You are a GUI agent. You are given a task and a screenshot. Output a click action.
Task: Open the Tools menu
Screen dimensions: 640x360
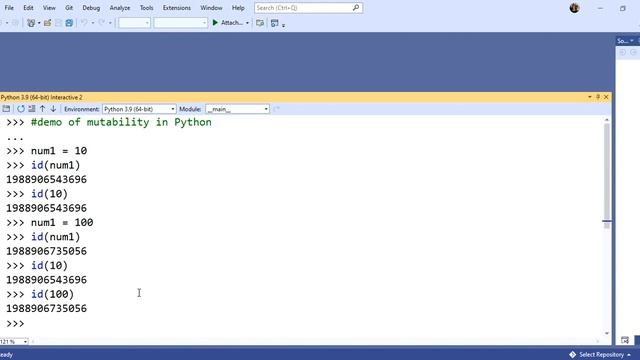(x=147, y=8)
